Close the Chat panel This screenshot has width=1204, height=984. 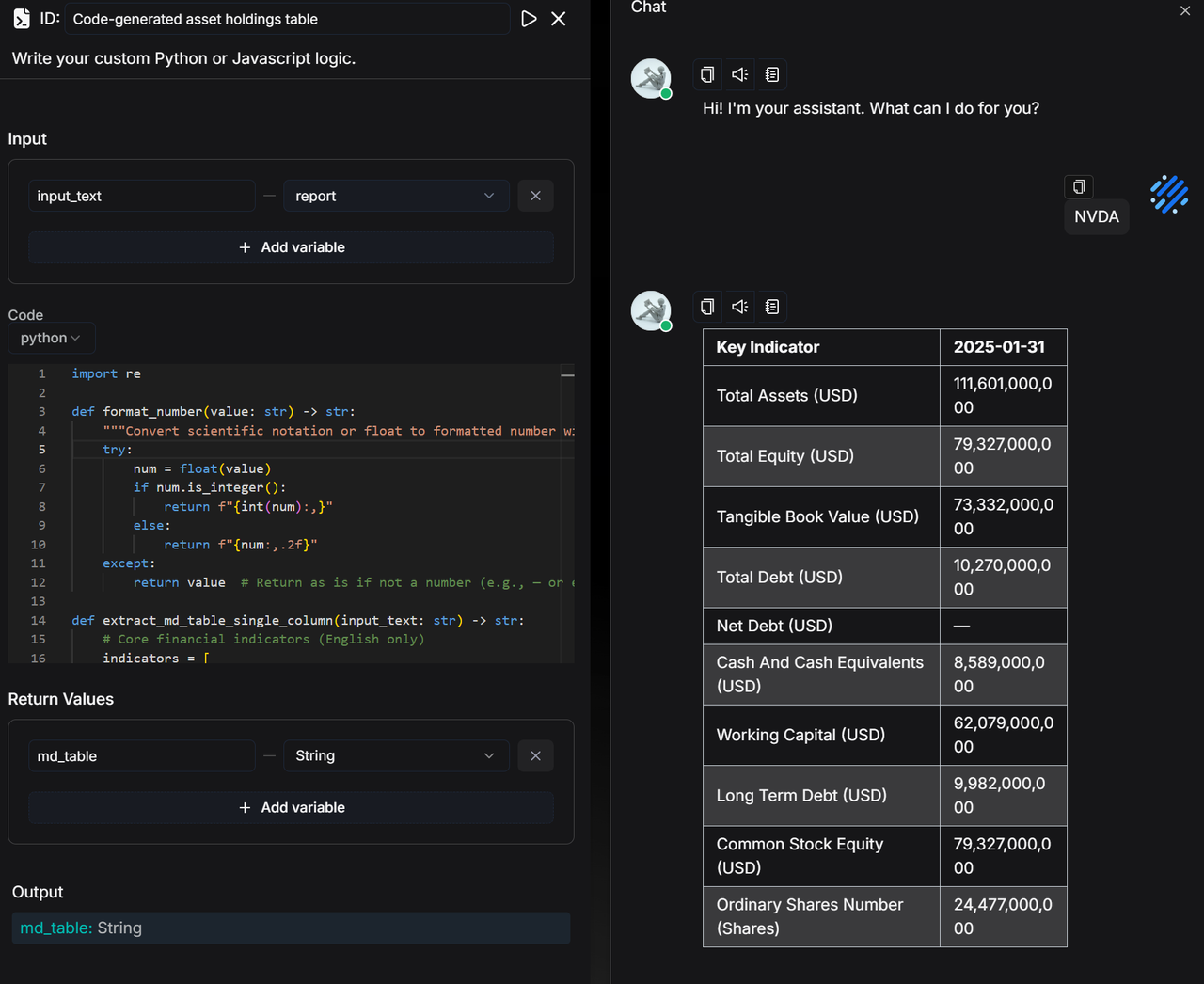(x=1185, y=10)
